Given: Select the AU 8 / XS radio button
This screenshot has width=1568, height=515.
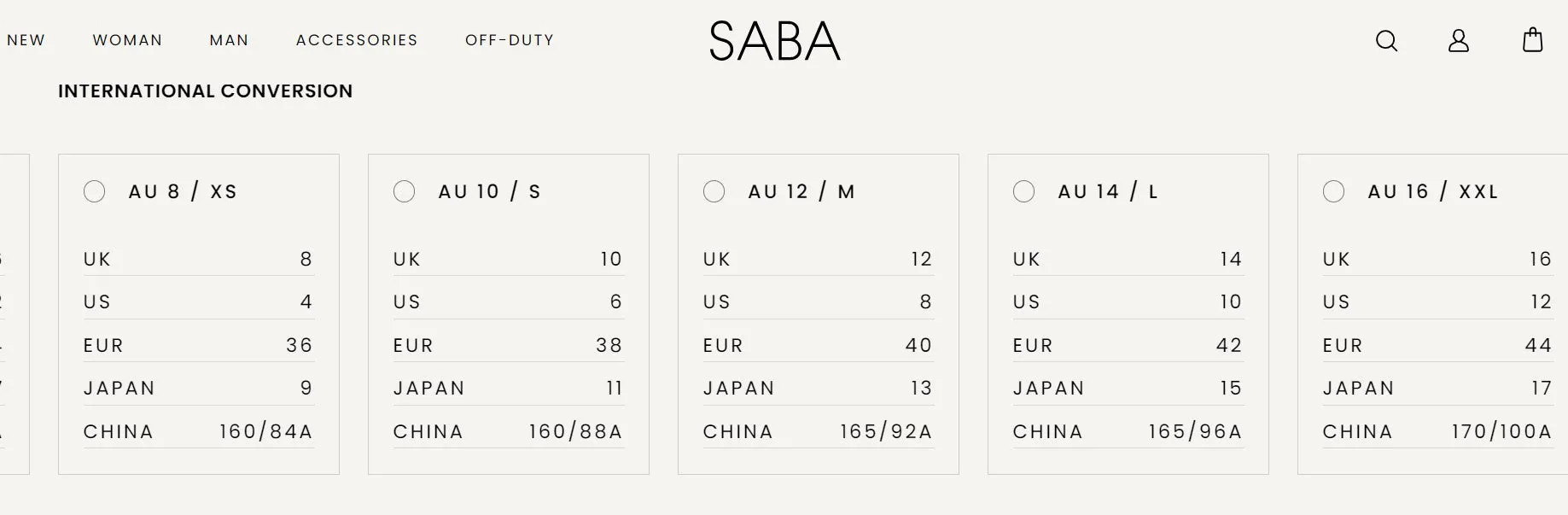Looking at the screenshot, I should 94,191.
